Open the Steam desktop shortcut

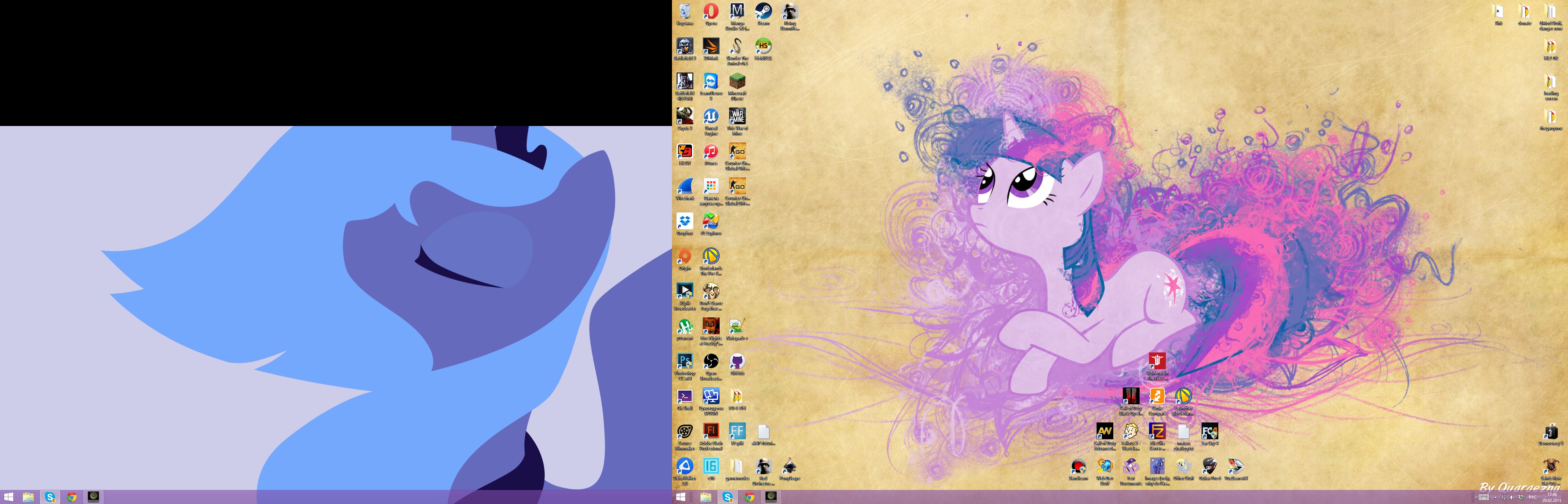tap(763, 12)
